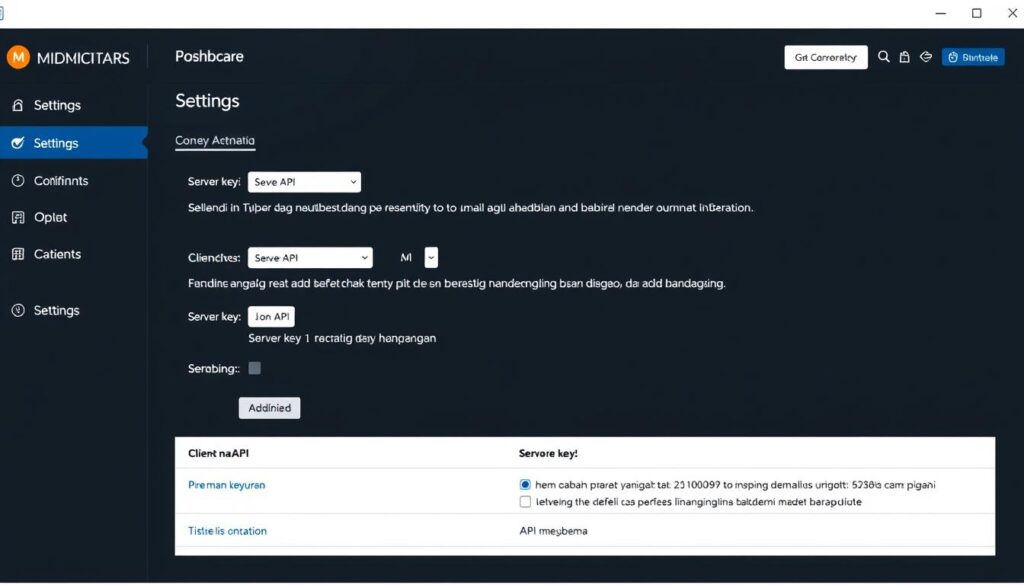This screenshot has width=1024, height=585.
Task: Click the clipboard icon in header
Action: [904, 57]
